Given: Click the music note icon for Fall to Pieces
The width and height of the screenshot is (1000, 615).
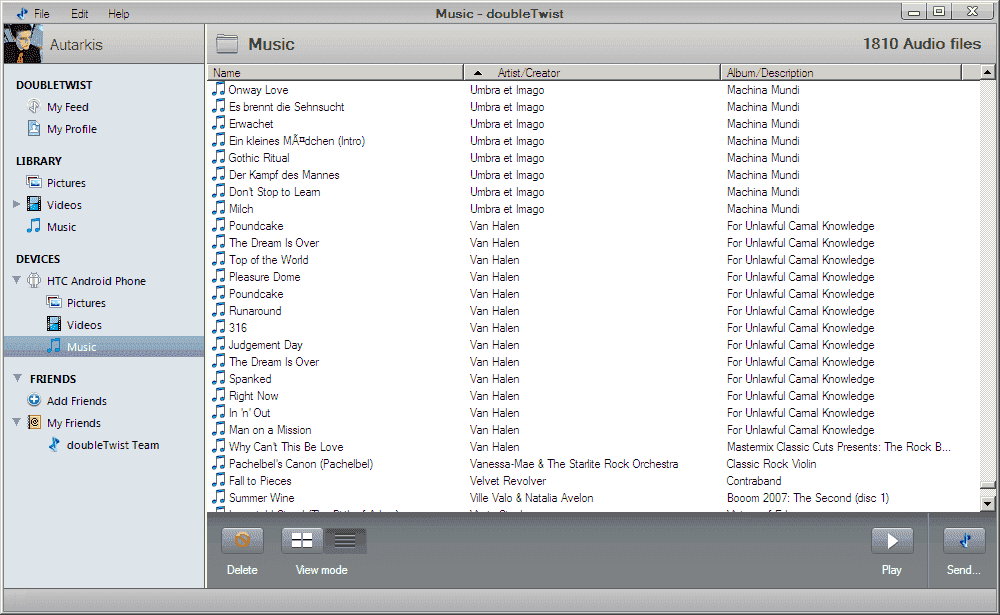Looking at the screenshot, I should pyautogui.click(x=219, y=480).
